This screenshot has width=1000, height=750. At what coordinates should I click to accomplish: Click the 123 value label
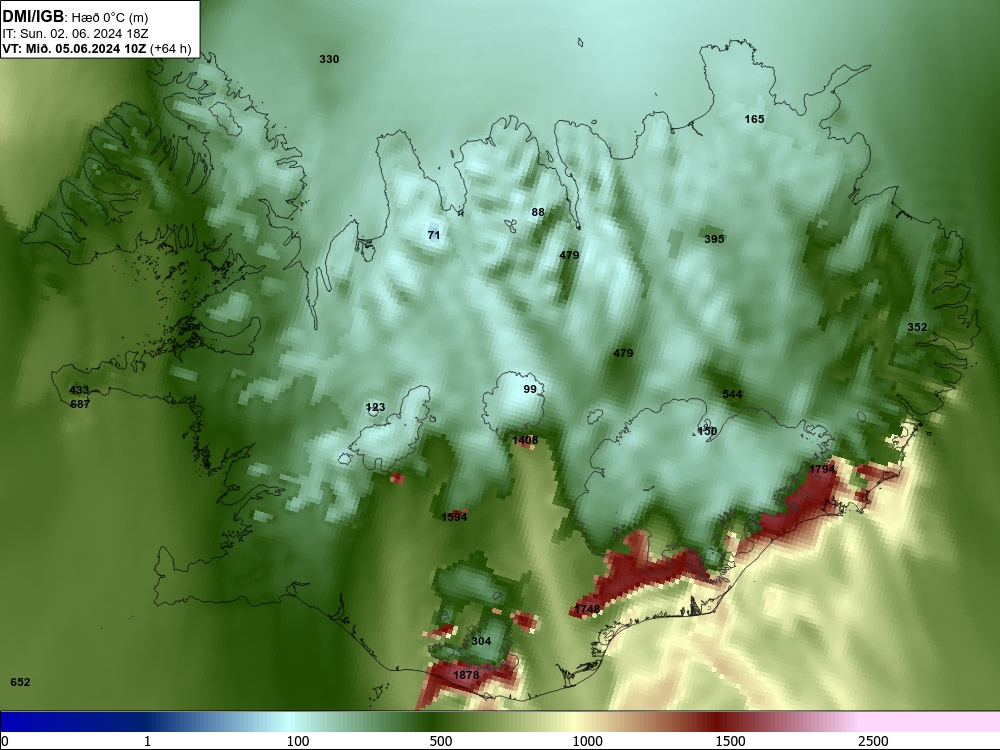tap(376, 408)
